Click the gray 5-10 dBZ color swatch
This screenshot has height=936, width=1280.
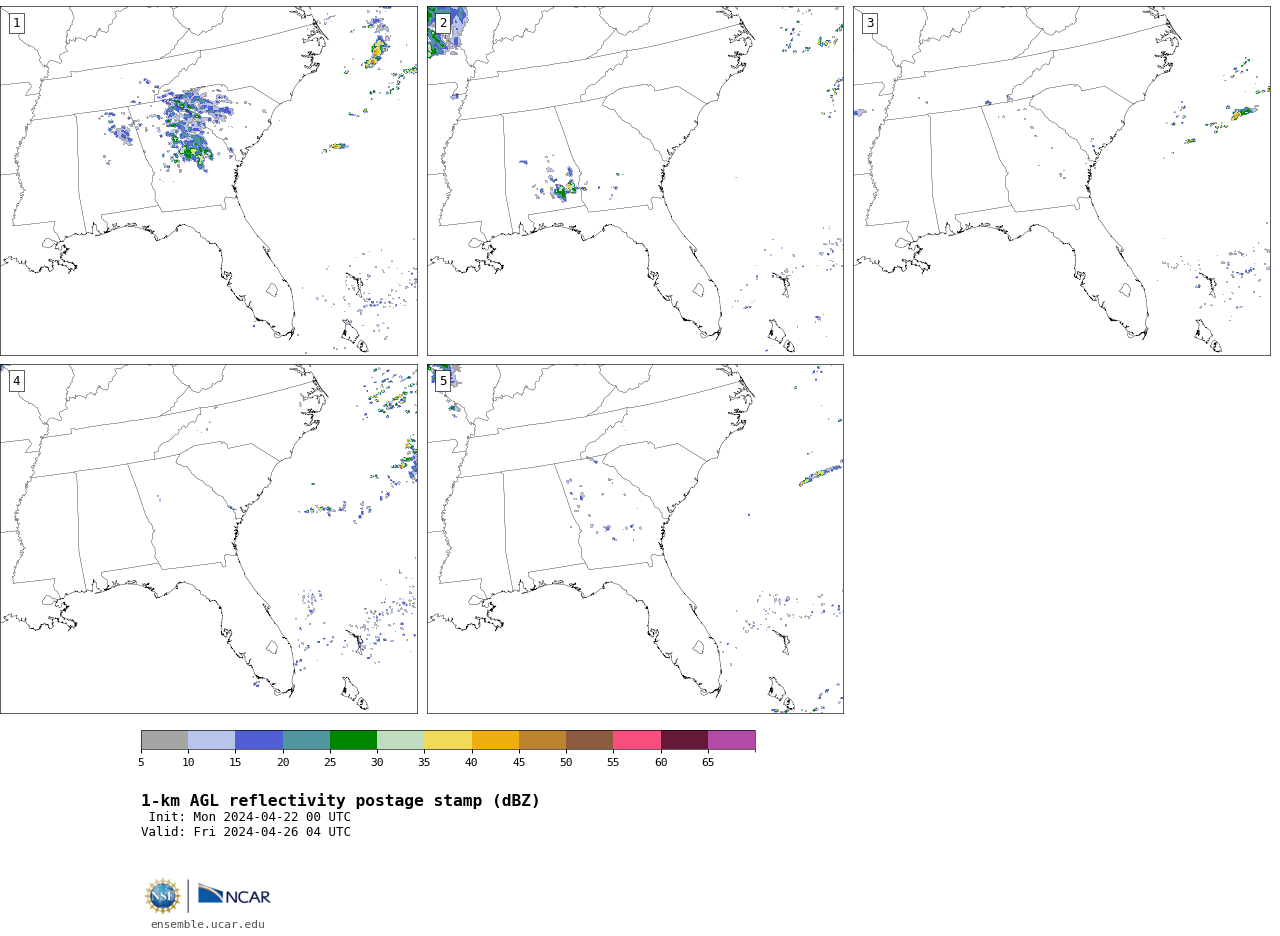pos(164,740)
